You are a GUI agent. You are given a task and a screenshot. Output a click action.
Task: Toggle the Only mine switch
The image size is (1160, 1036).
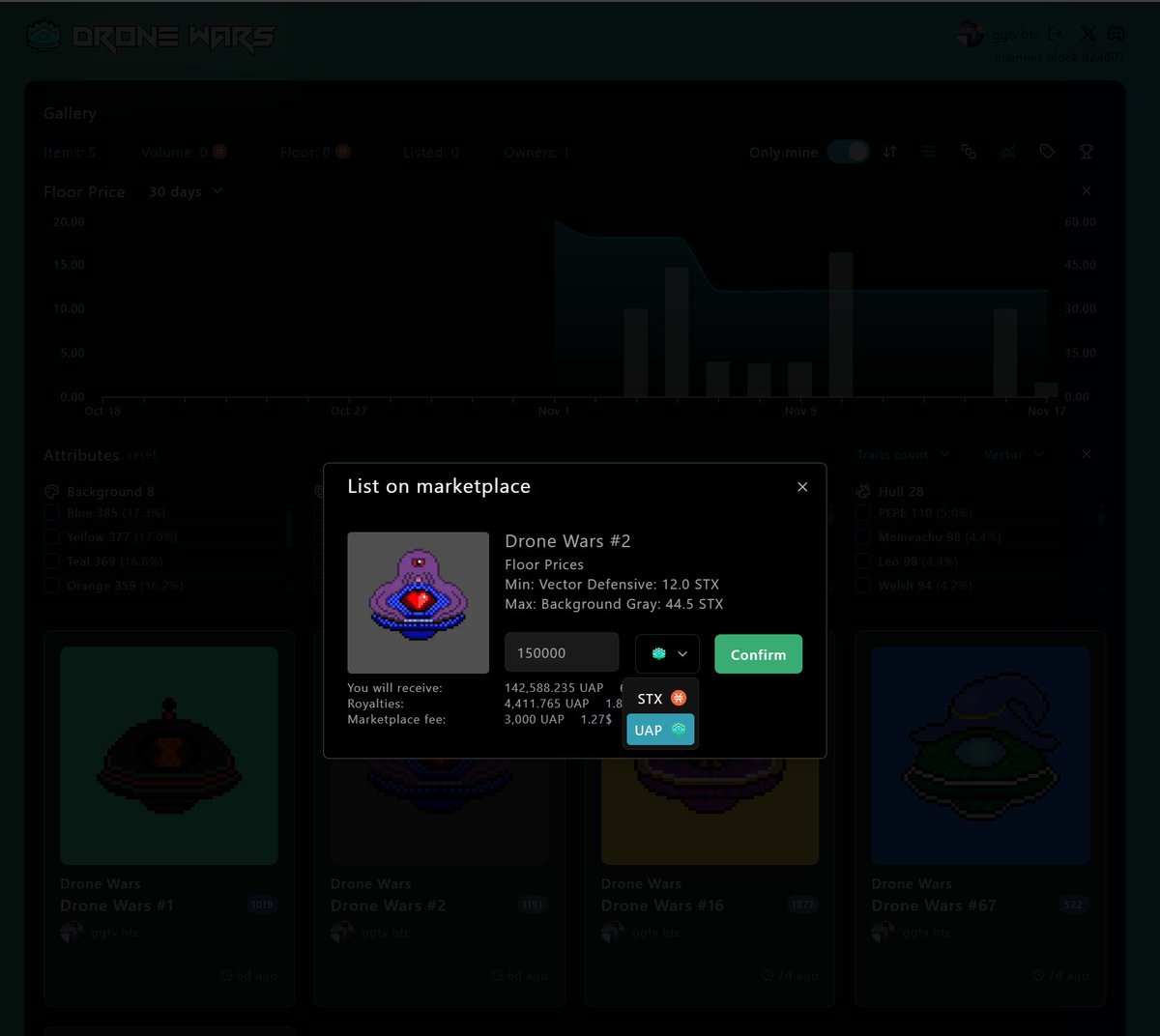pos(849,152)
